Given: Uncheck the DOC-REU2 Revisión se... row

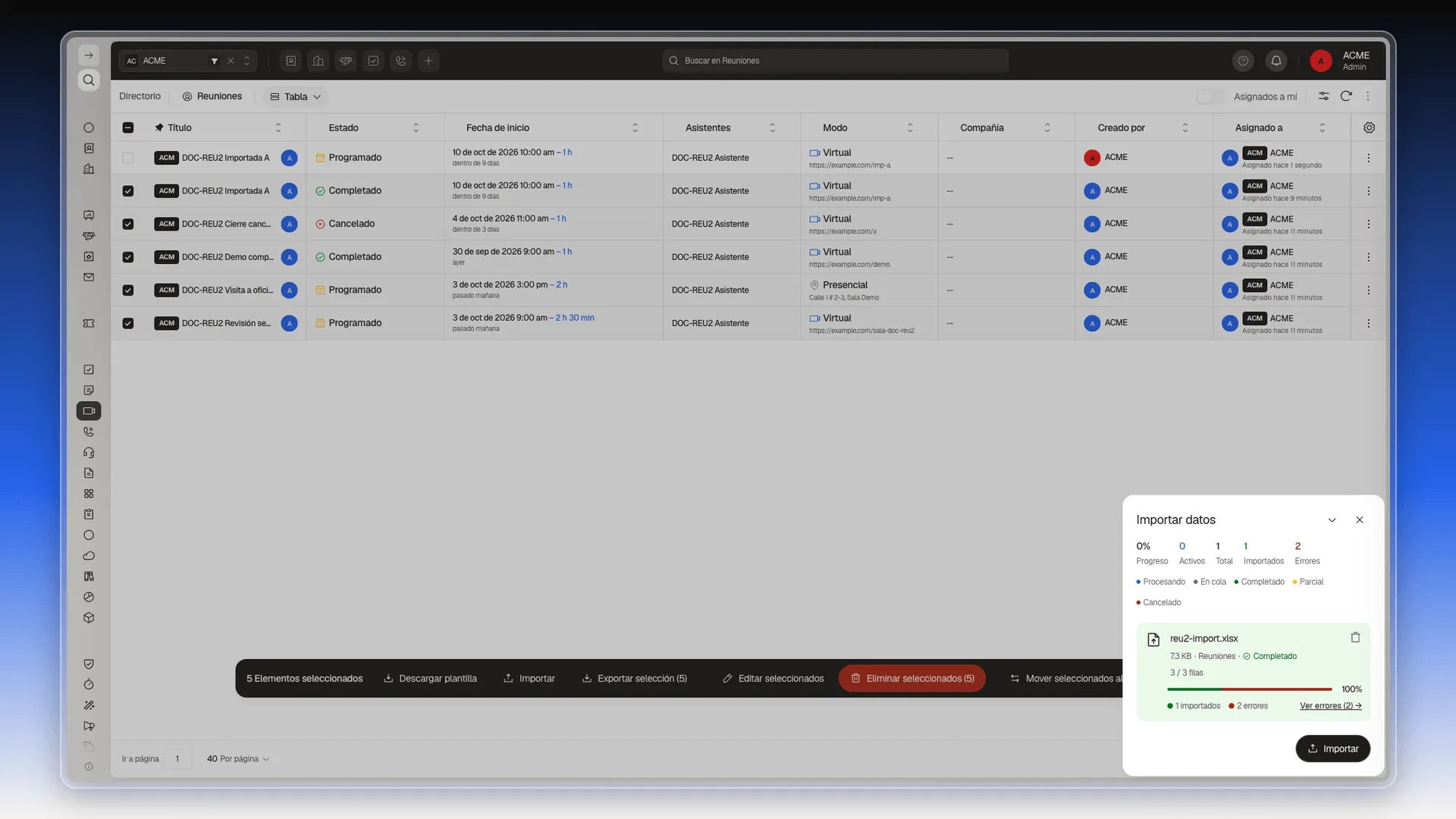Looking at the screenshot, I should (127, 323).
